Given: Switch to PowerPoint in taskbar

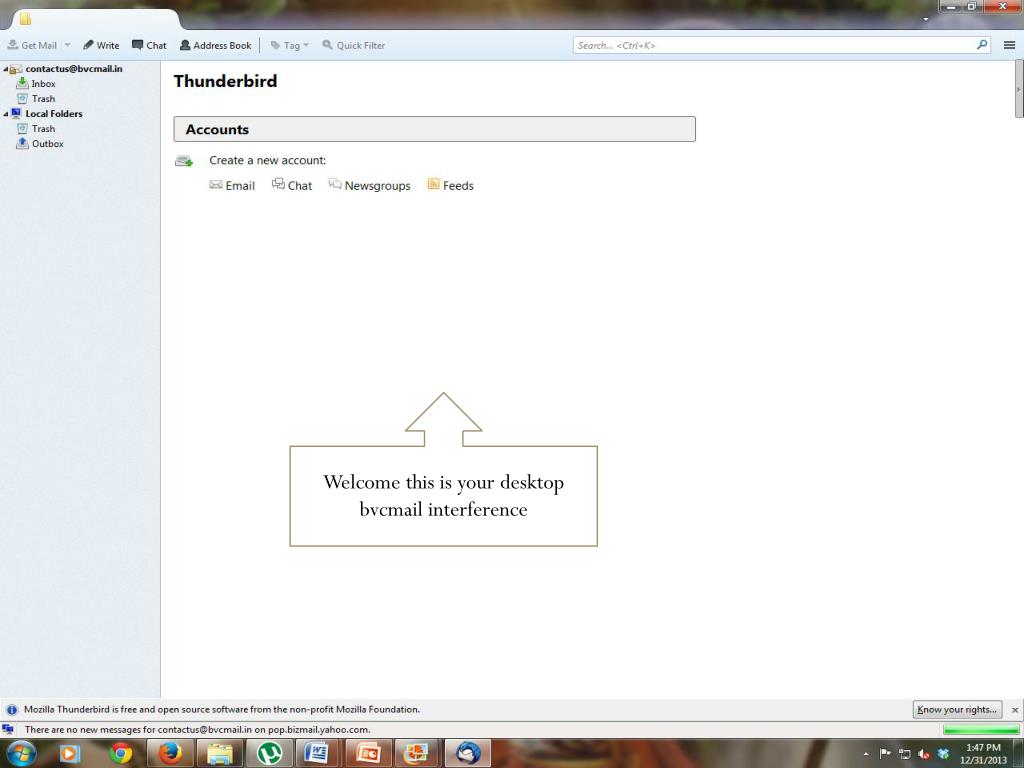Looking at the screenshot, I should click(x=369, y=754).
